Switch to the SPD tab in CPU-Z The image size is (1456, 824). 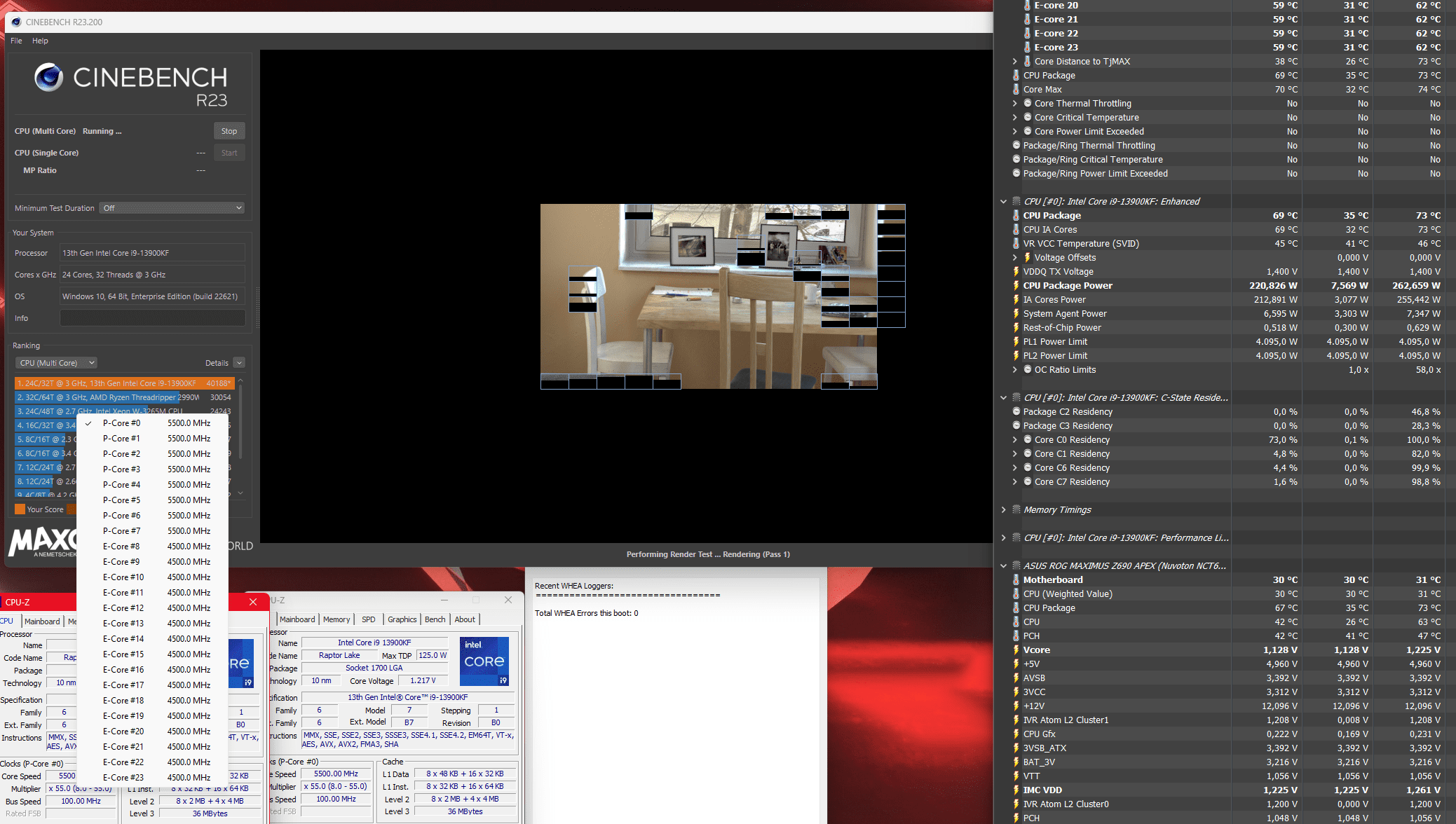click(x=368, y=619)
